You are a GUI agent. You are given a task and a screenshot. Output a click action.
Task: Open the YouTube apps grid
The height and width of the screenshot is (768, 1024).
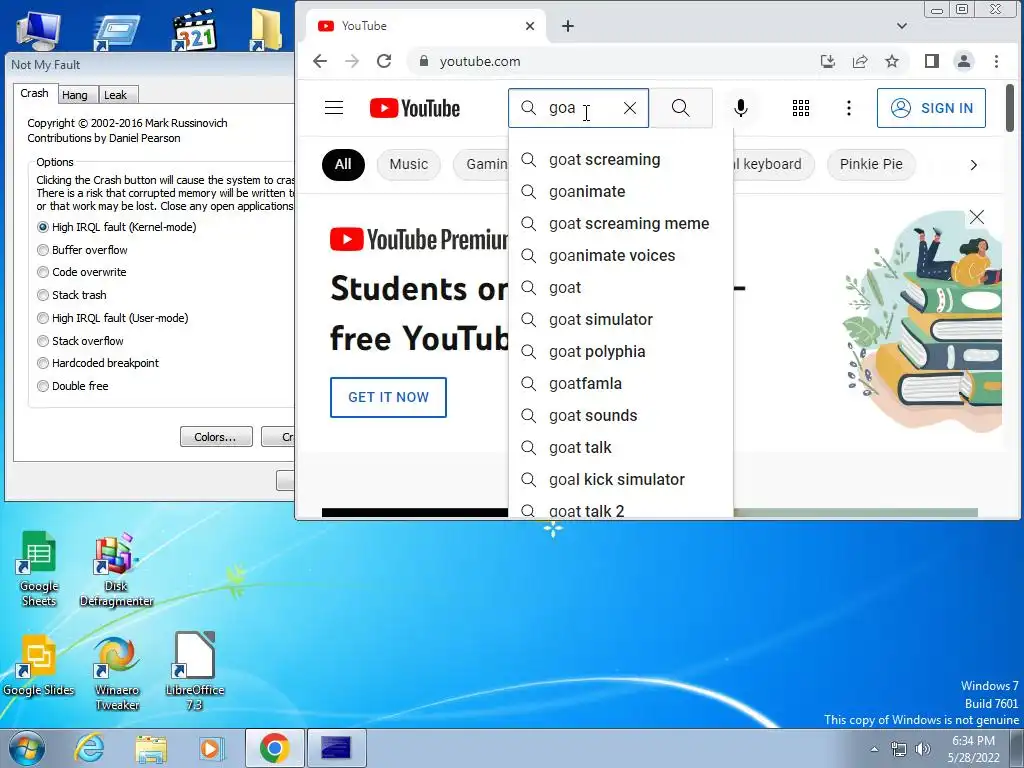[x=801, y=108]
